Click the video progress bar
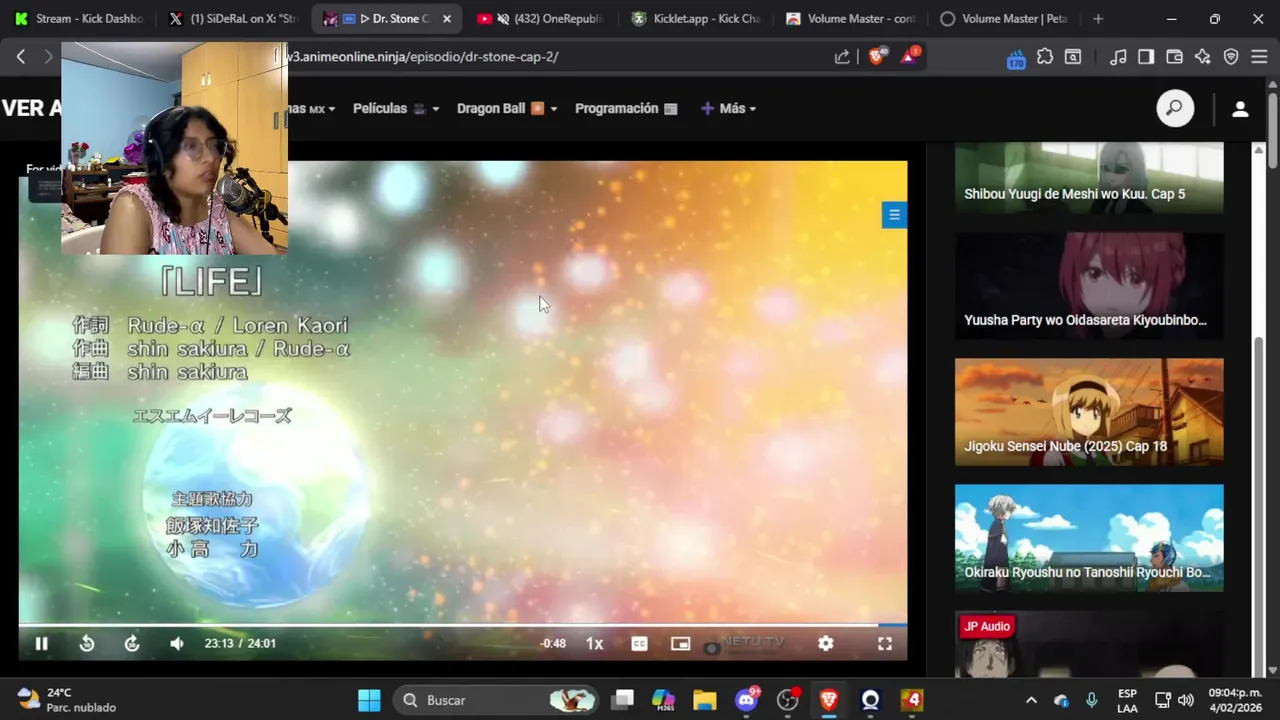 click(x=462, y=625)
